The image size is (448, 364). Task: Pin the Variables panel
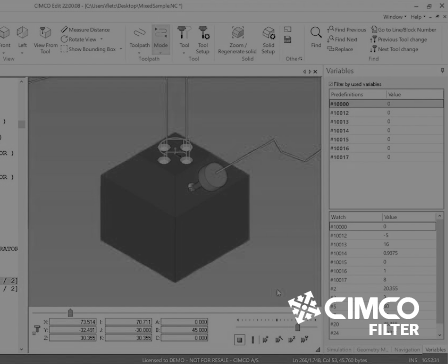pos(442,70)
